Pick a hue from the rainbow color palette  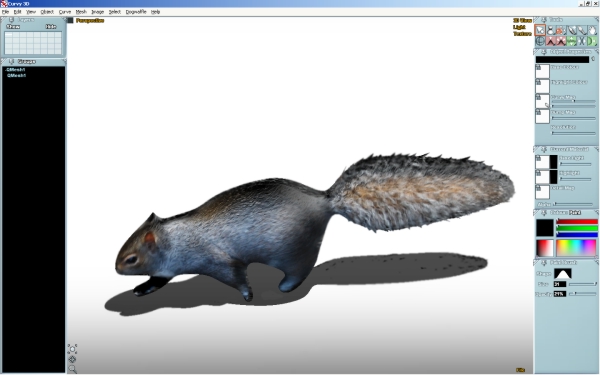click(576, 248)
